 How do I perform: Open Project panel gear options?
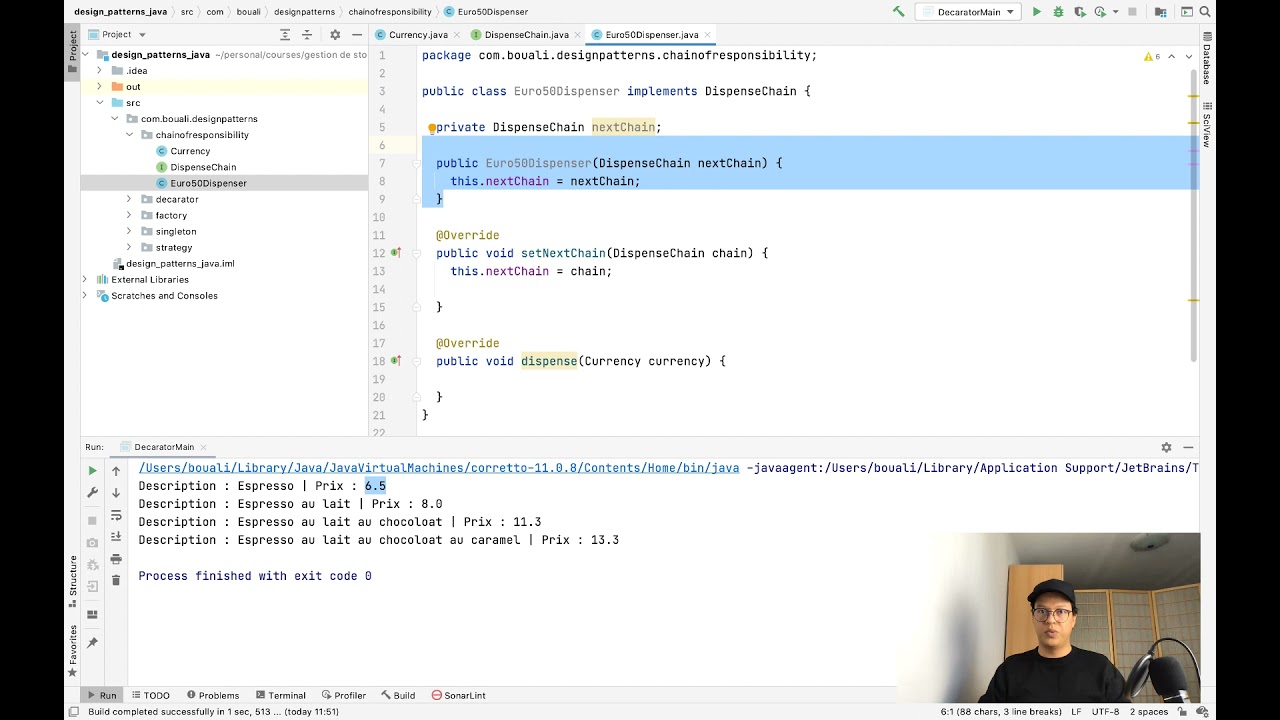335,34
